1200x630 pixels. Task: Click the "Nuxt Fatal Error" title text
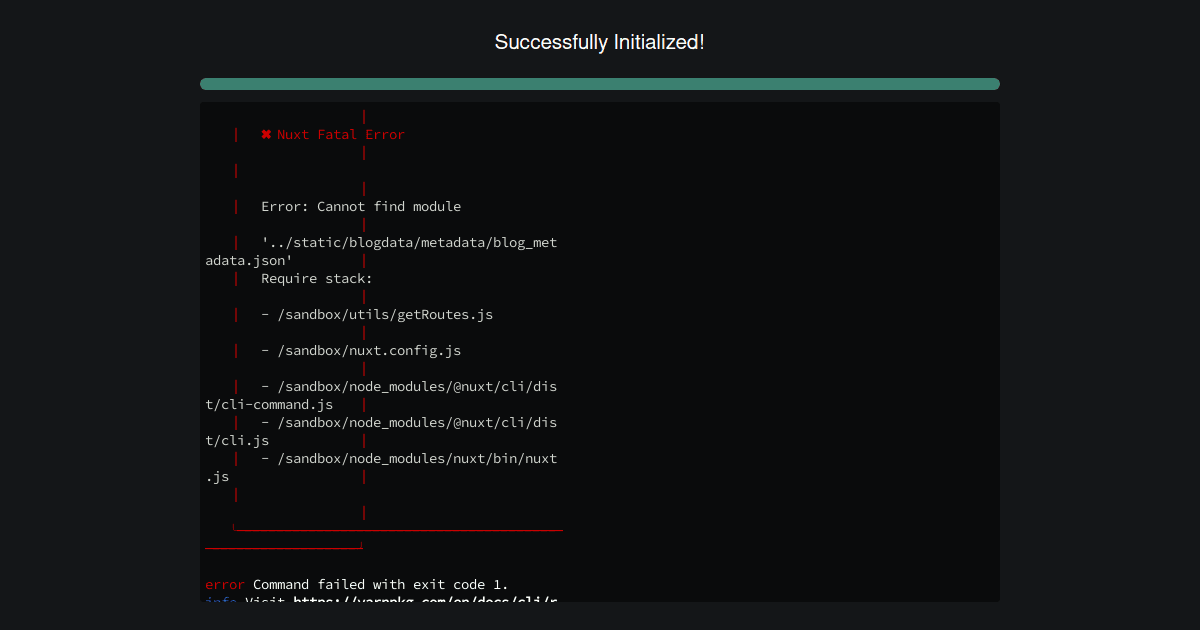tap(340, 135)
